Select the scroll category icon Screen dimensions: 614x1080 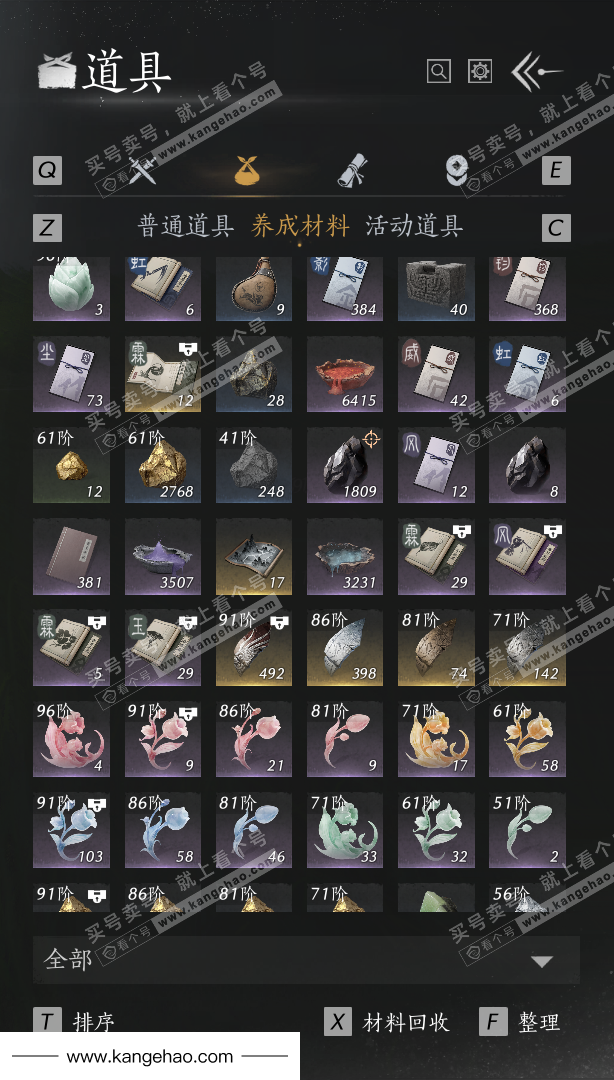tap(352, 170)
